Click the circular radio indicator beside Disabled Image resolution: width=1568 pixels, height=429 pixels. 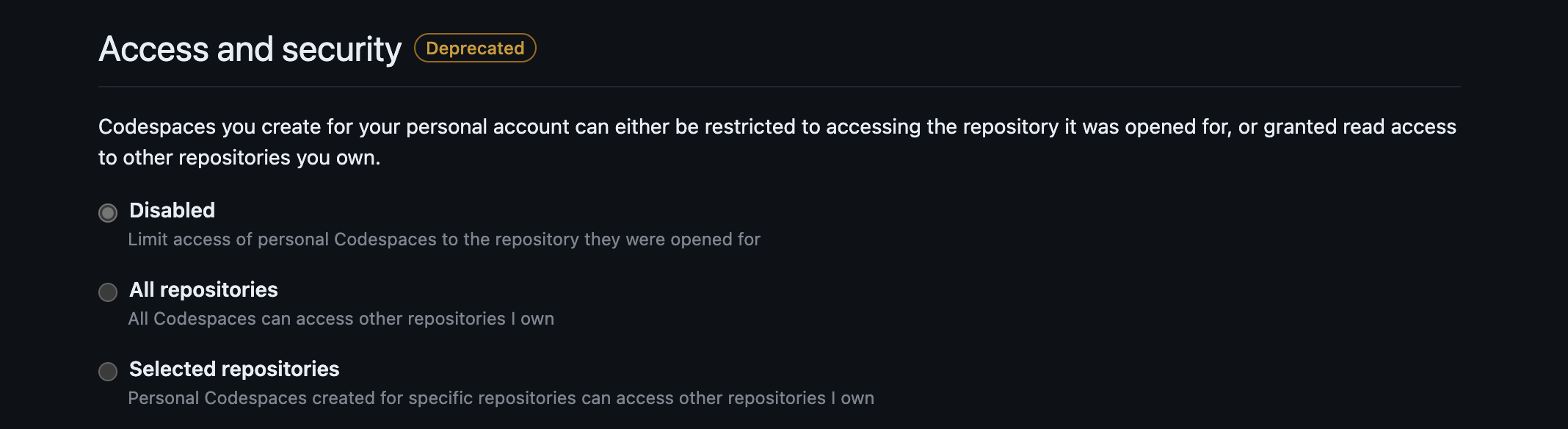108,213
